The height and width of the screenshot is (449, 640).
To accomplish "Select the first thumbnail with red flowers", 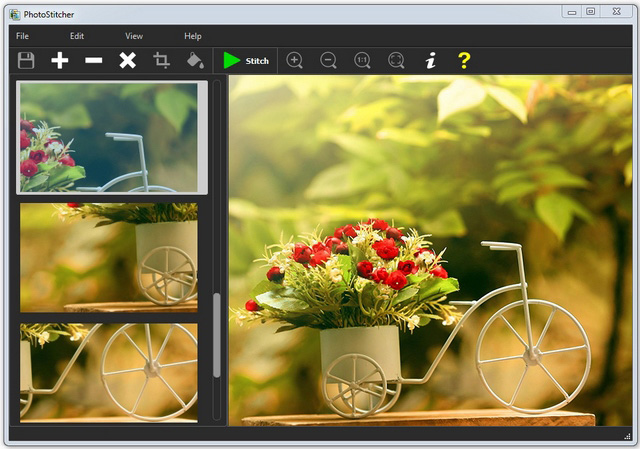I will 110,137.
